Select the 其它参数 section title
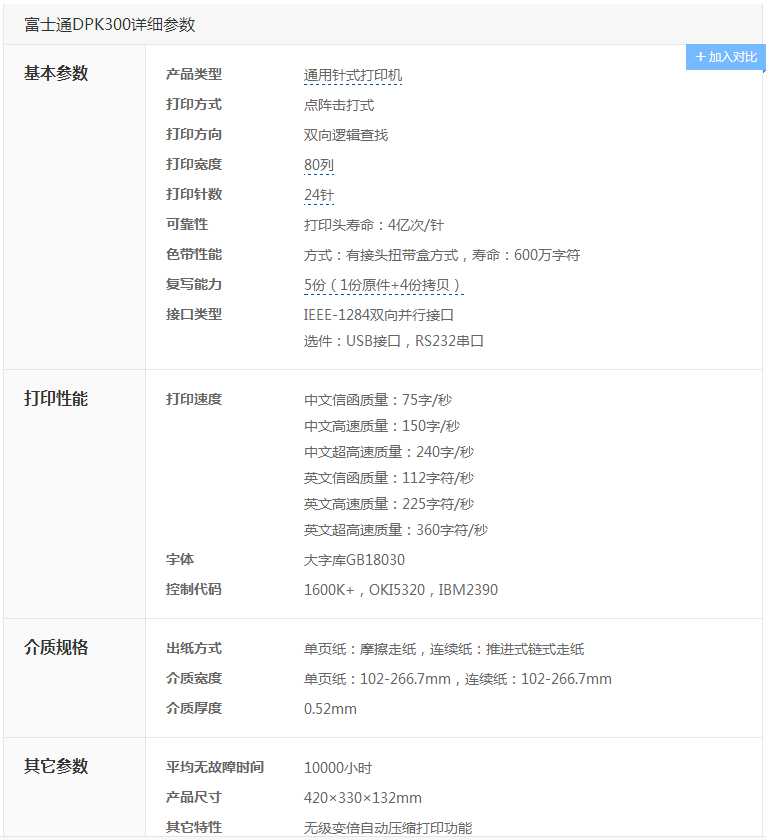The width and height of the screenshot is (766, 840). click(56, 766)
